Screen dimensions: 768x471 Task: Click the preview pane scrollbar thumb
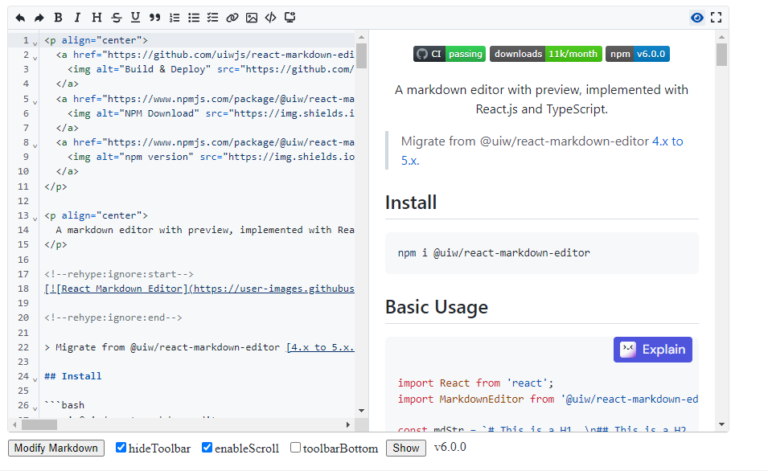pos(721,54)
